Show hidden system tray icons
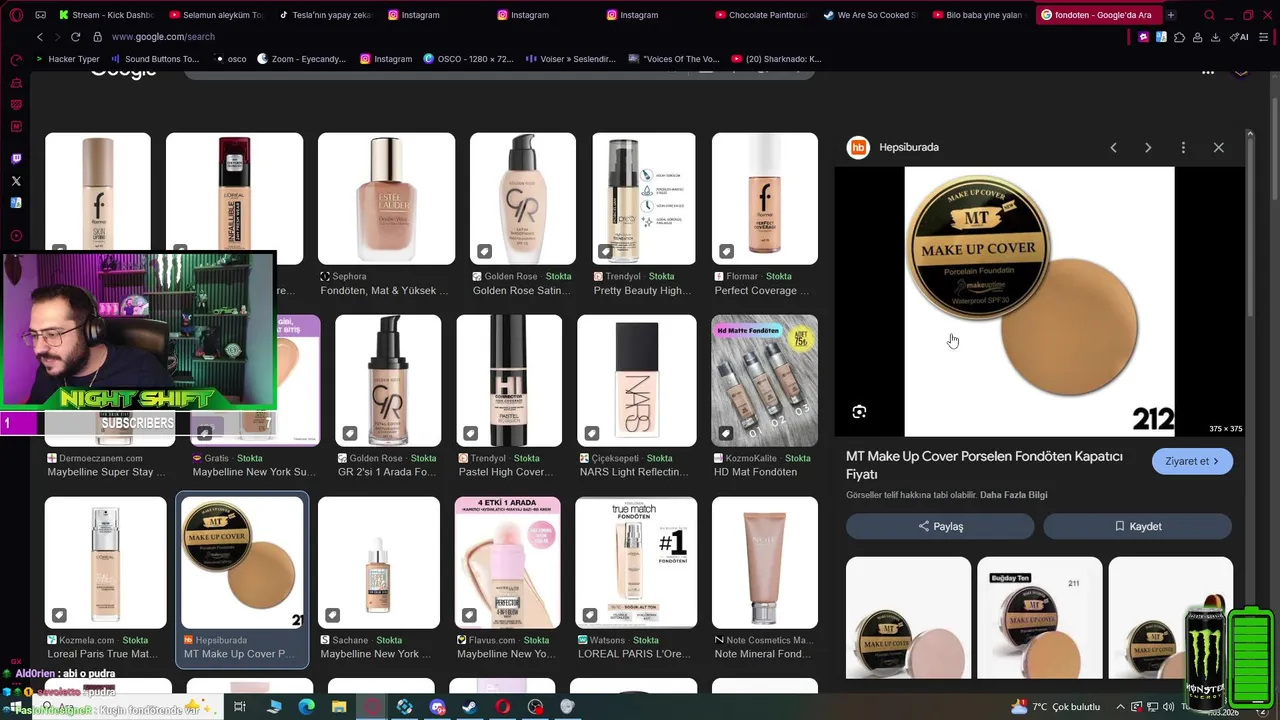Image resolution: width=1280 pixels, height=720 pixels. [x=1120, y=707]
